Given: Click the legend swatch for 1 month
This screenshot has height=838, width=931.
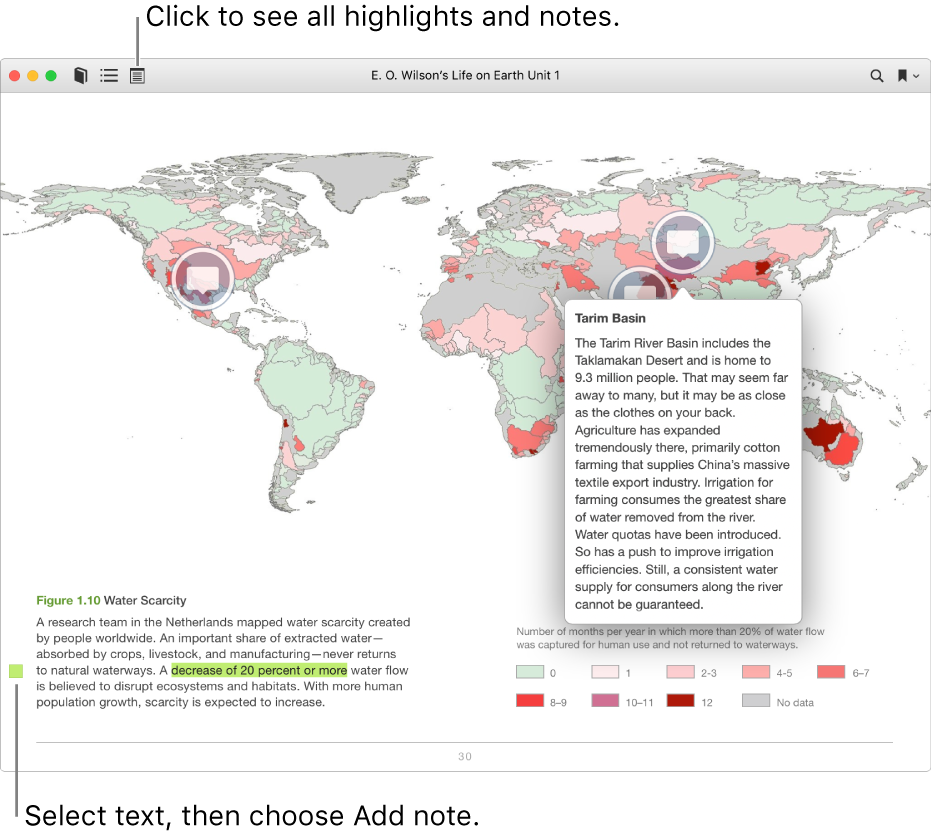Looking at the screenshot, I should (605, 672).
